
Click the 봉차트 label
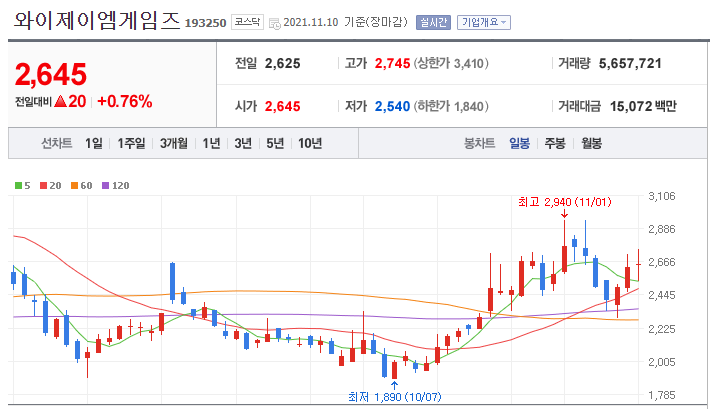479,144
